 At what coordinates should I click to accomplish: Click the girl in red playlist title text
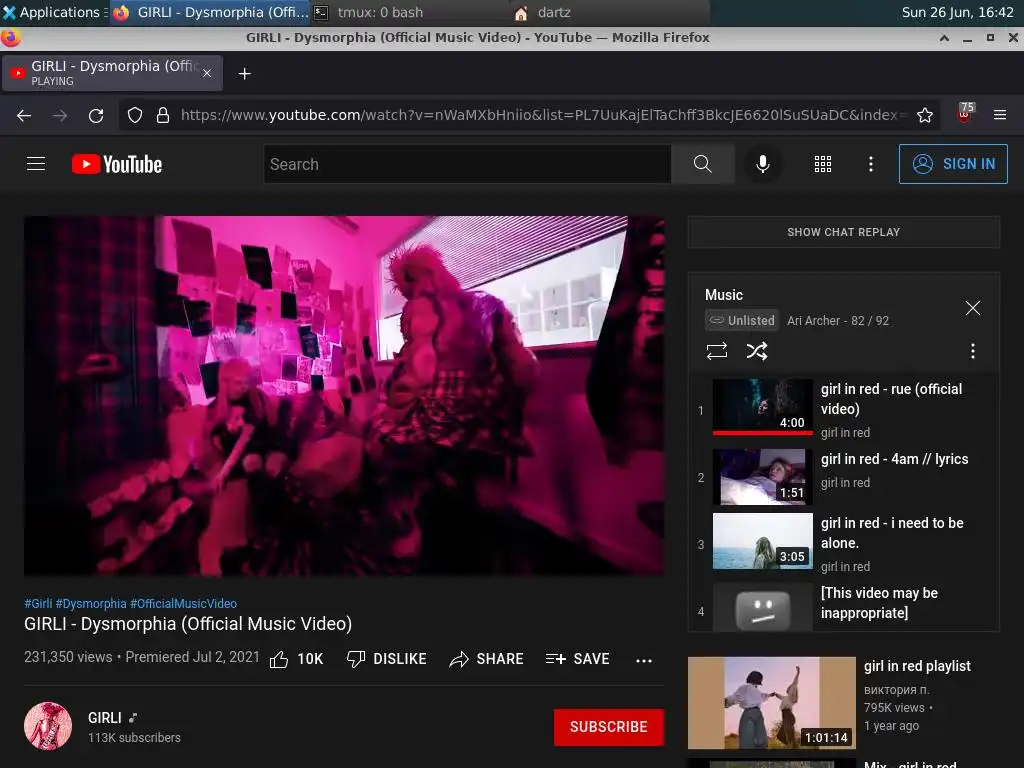pos(917,666)
